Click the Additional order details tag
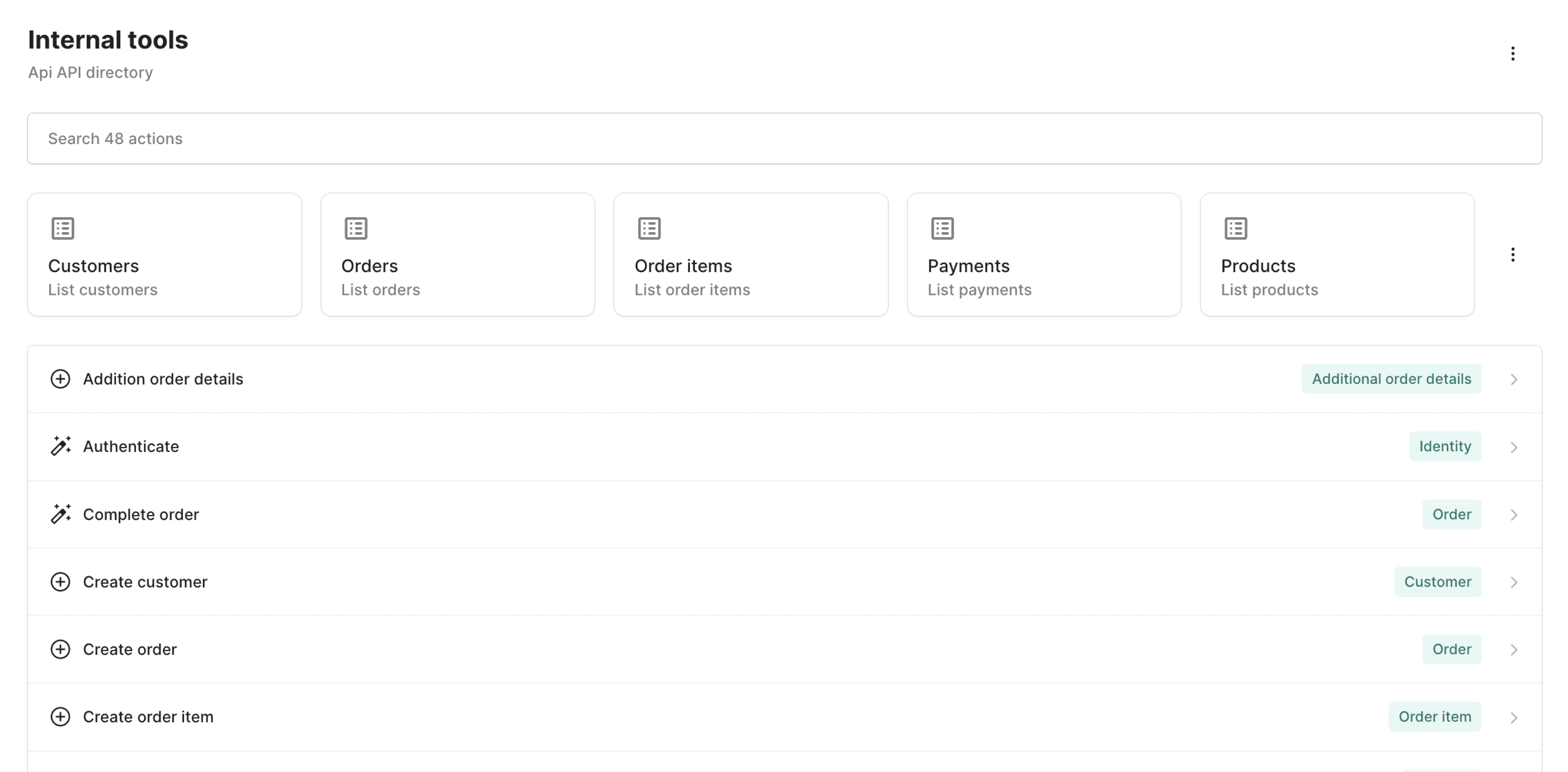 pos(1391,379)
